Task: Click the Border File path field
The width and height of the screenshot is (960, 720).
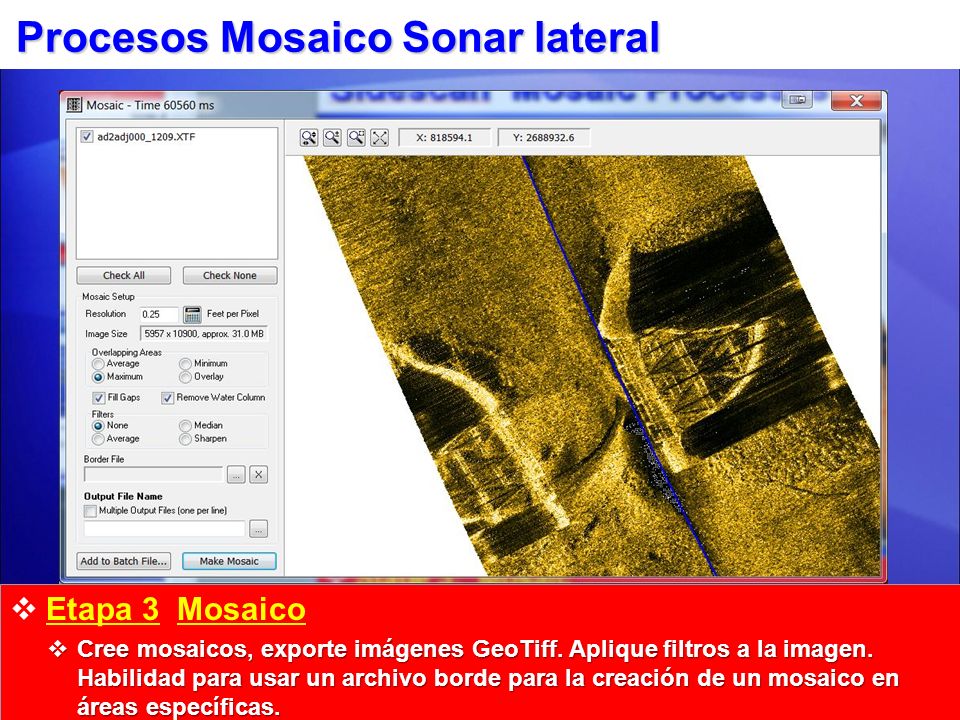Action: 154,474
